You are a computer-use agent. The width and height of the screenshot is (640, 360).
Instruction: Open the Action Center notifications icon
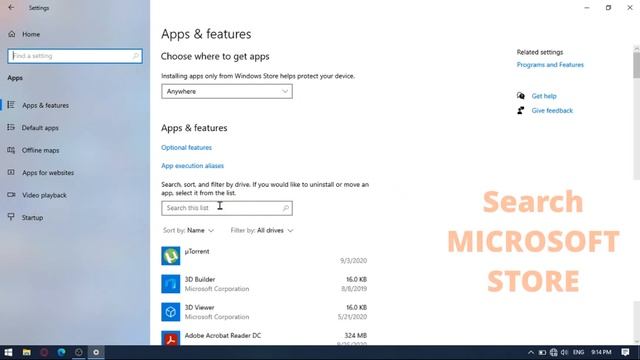625,352
